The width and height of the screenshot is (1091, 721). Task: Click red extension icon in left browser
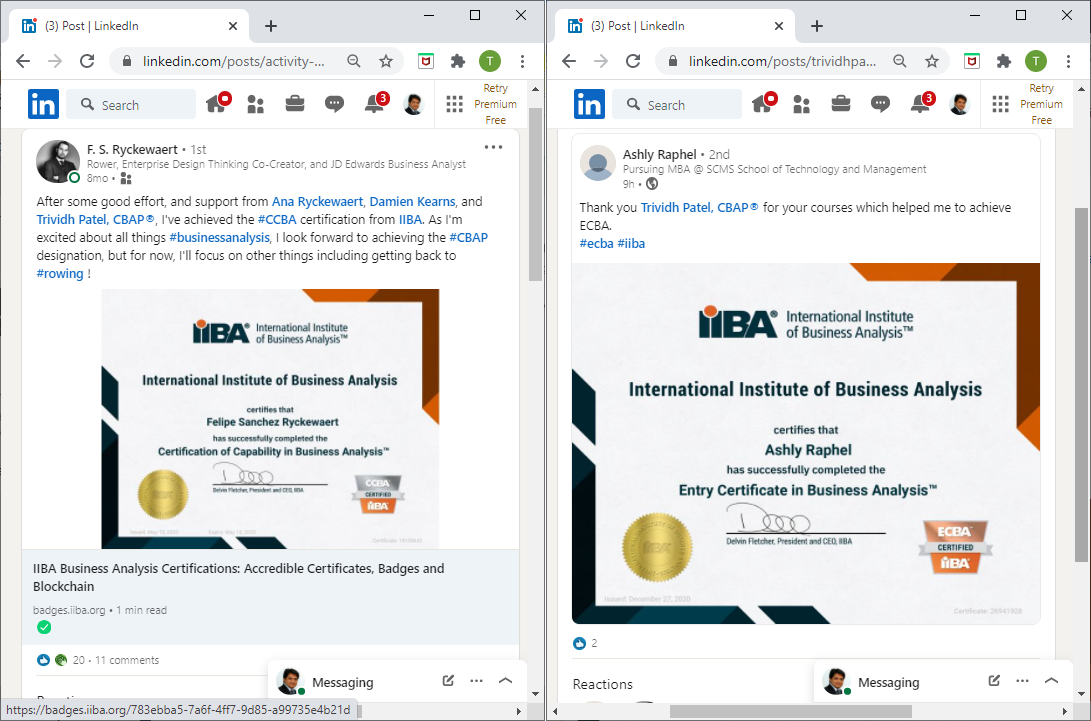(426, 61)
